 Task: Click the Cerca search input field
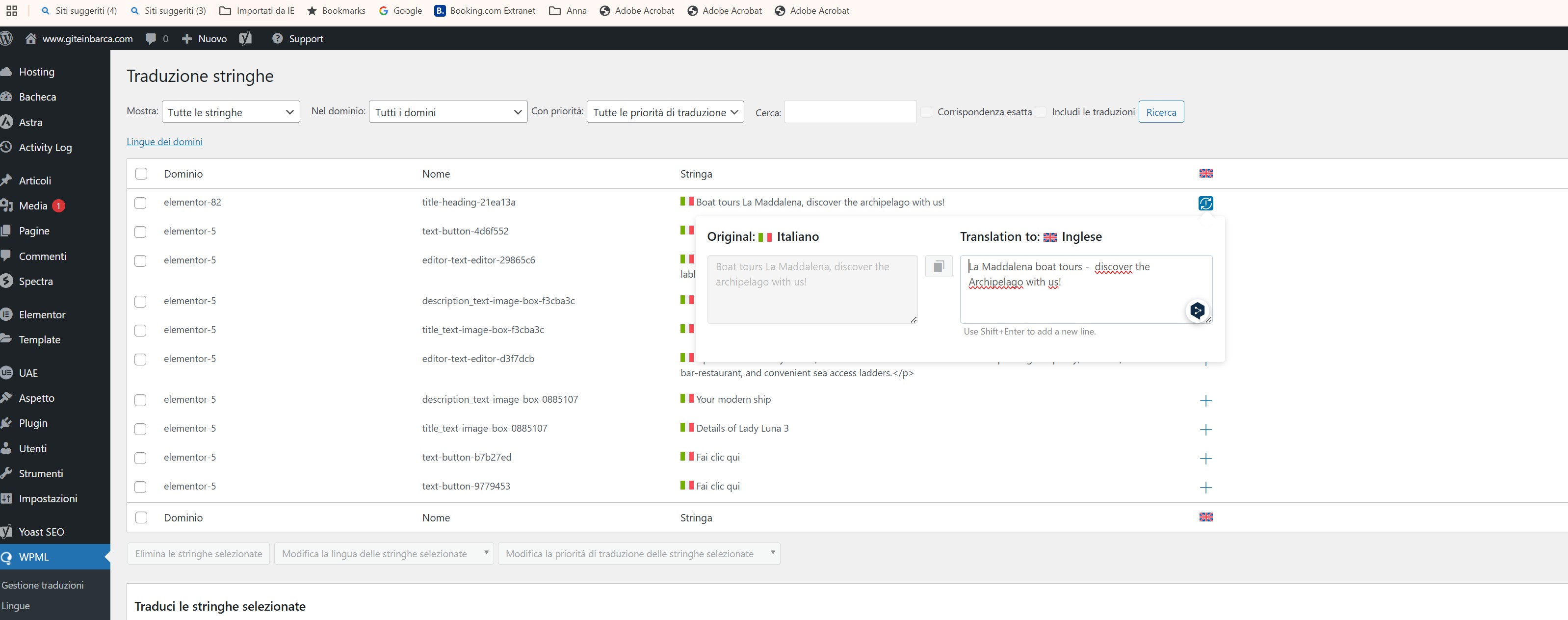[x=850, y=112]
